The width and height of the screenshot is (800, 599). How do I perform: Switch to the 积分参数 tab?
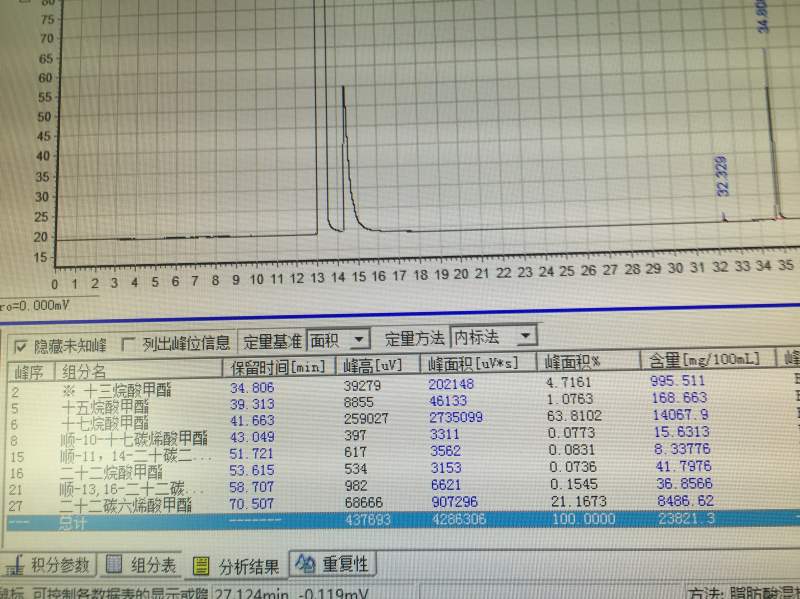coord(49,565)
